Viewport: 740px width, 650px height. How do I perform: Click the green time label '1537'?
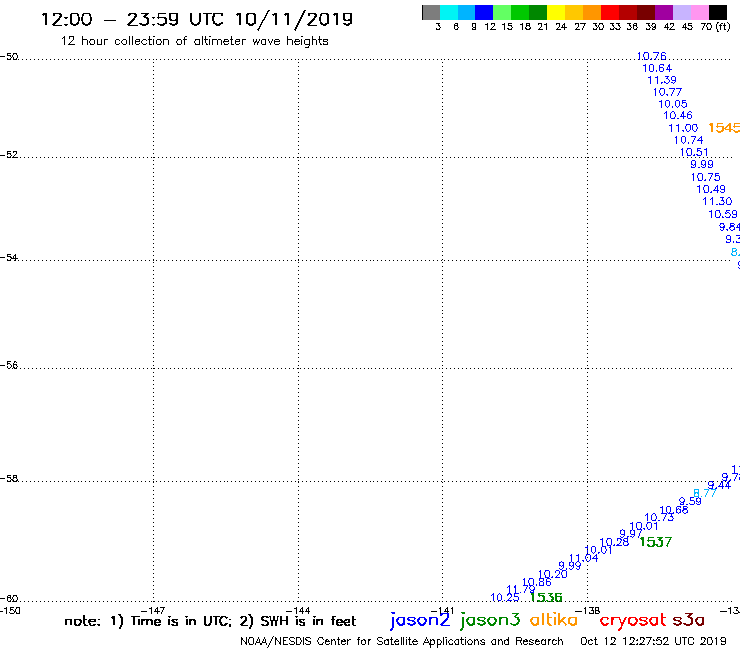coord(656,542)
